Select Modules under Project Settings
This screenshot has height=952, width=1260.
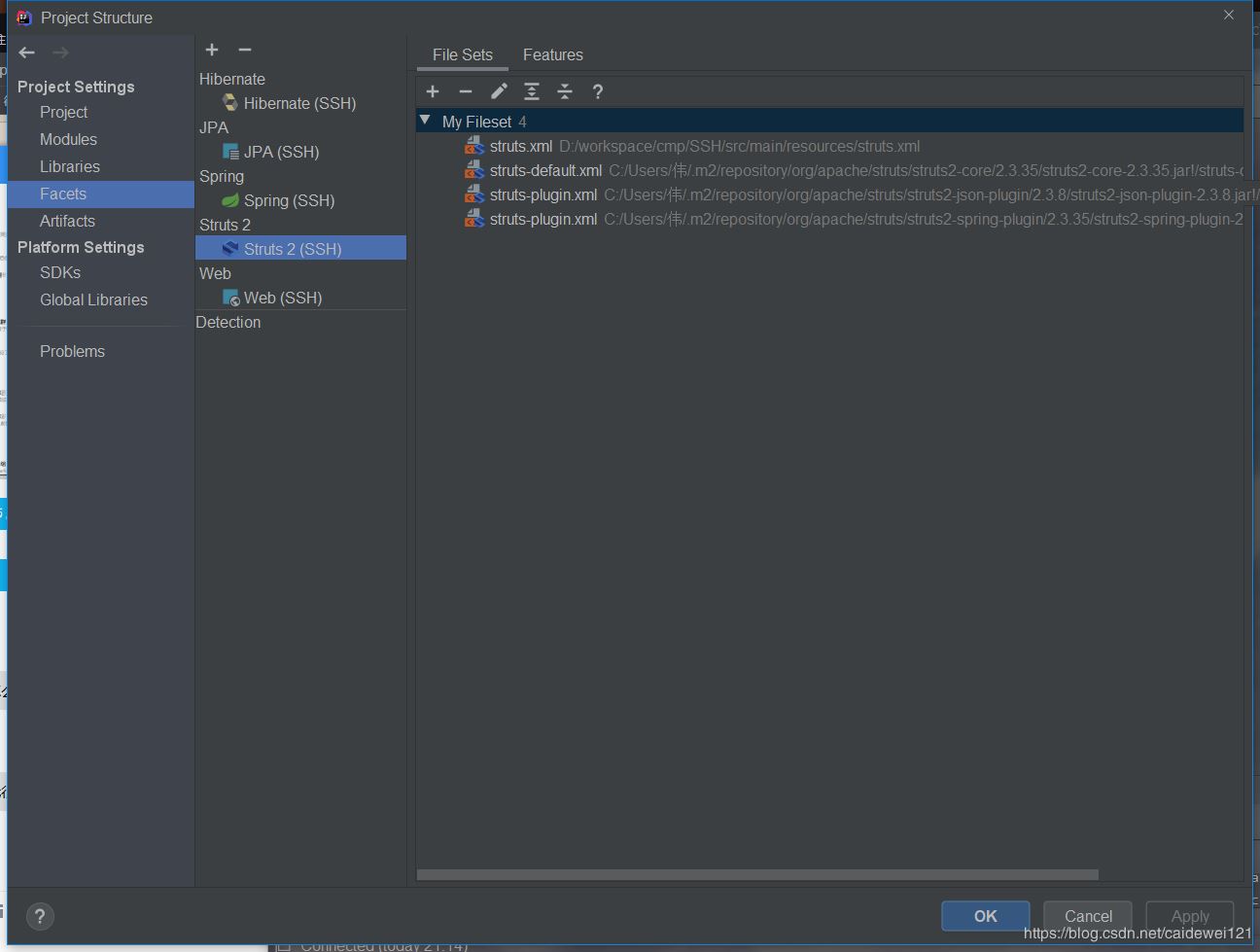(x=68, y=139)
